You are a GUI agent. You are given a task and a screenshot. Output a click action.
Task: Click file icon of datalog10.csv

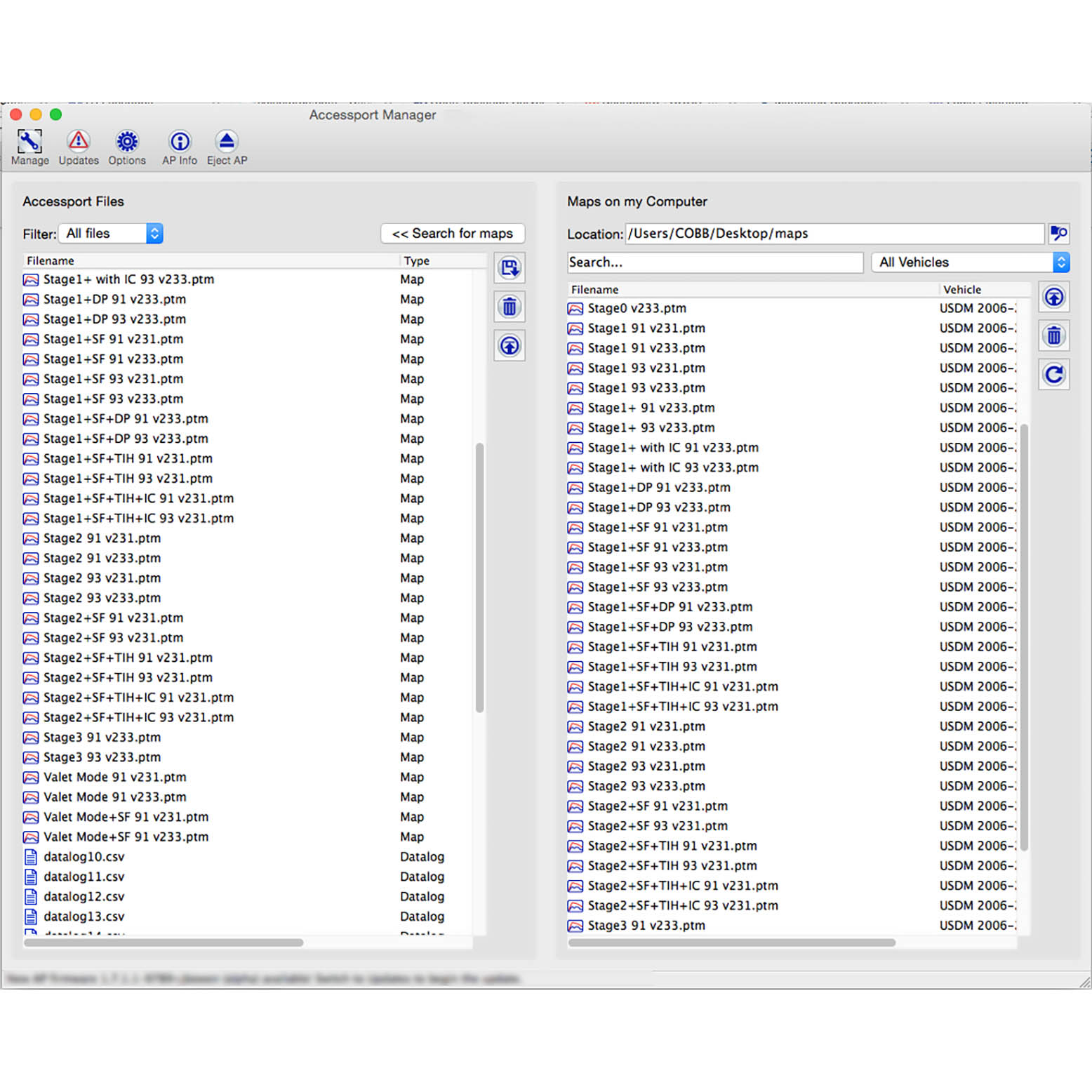pyautogui.click(x=31, y=857)
